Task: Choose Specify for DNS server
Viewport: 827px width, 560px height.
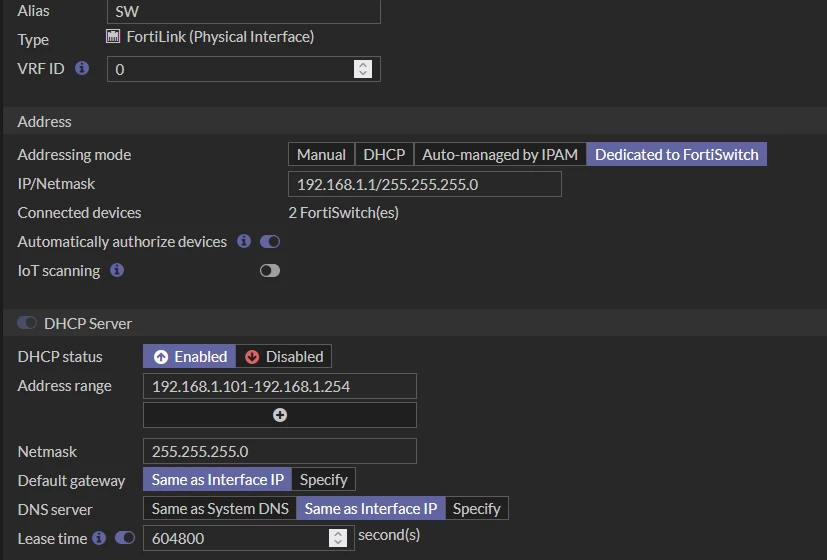Action: (x=477, y=508)
